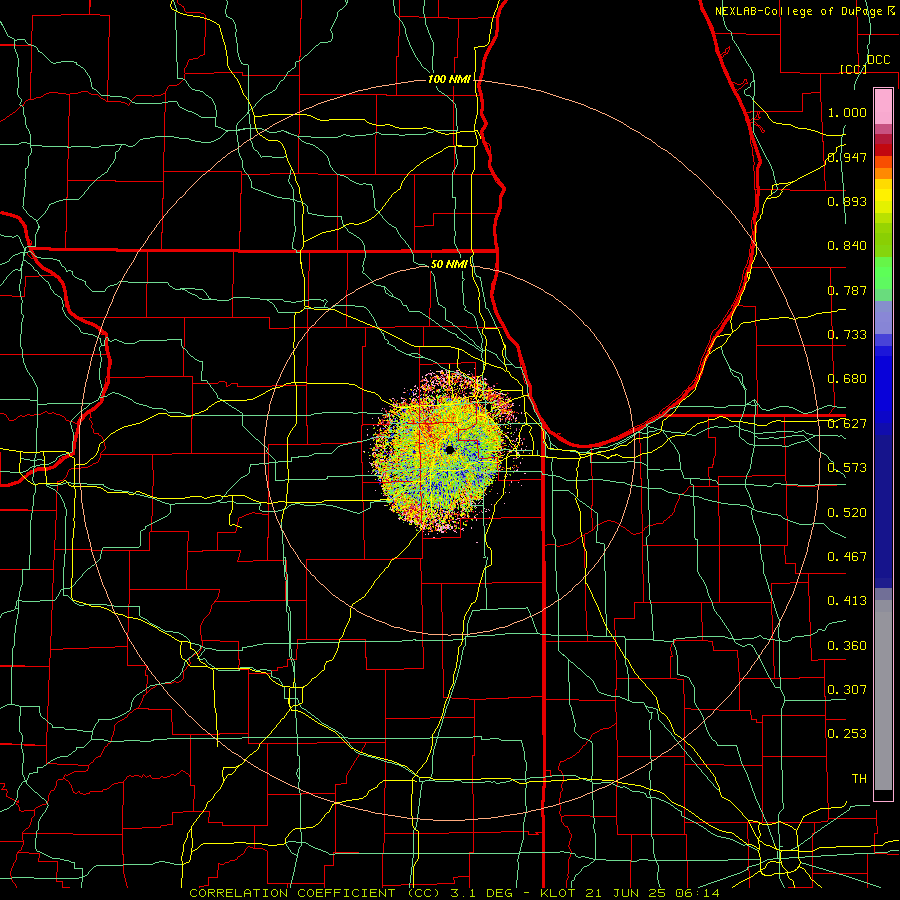This screenshot has width=900, height=900.
Task: Click the 0.733 scale value
Action: point(847,335)
